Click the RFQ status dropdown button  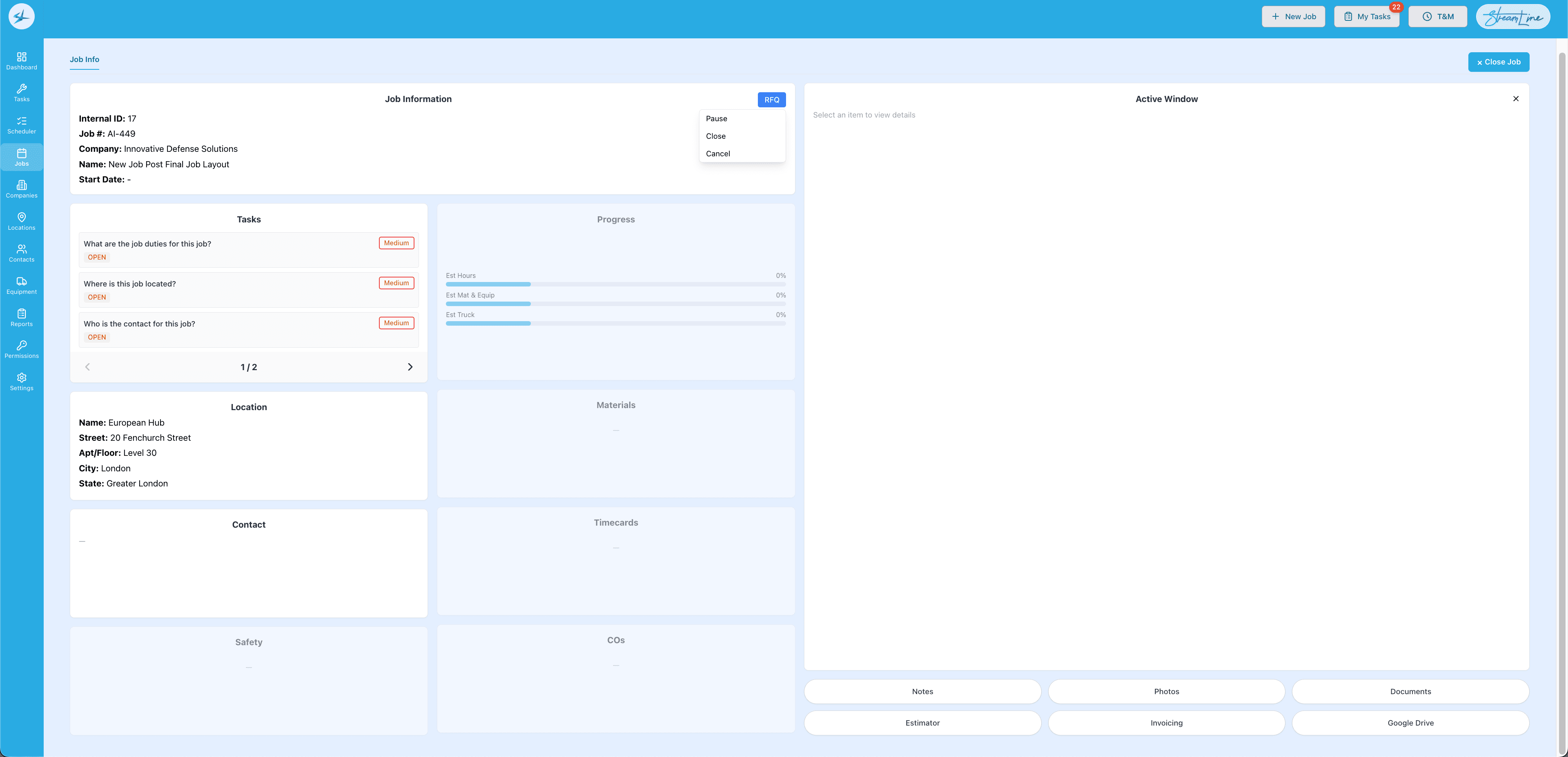[x=771, y=100]
